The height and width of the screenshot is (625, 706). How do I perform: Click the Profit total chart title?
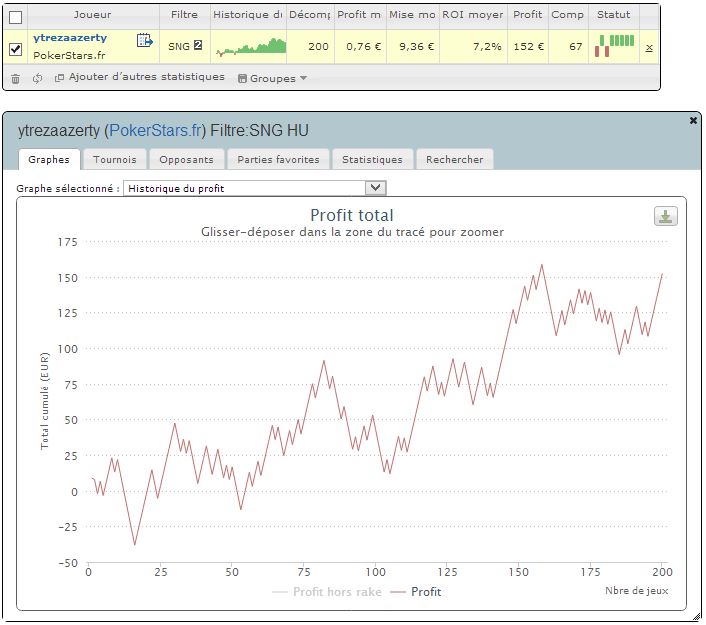[352, 215]
